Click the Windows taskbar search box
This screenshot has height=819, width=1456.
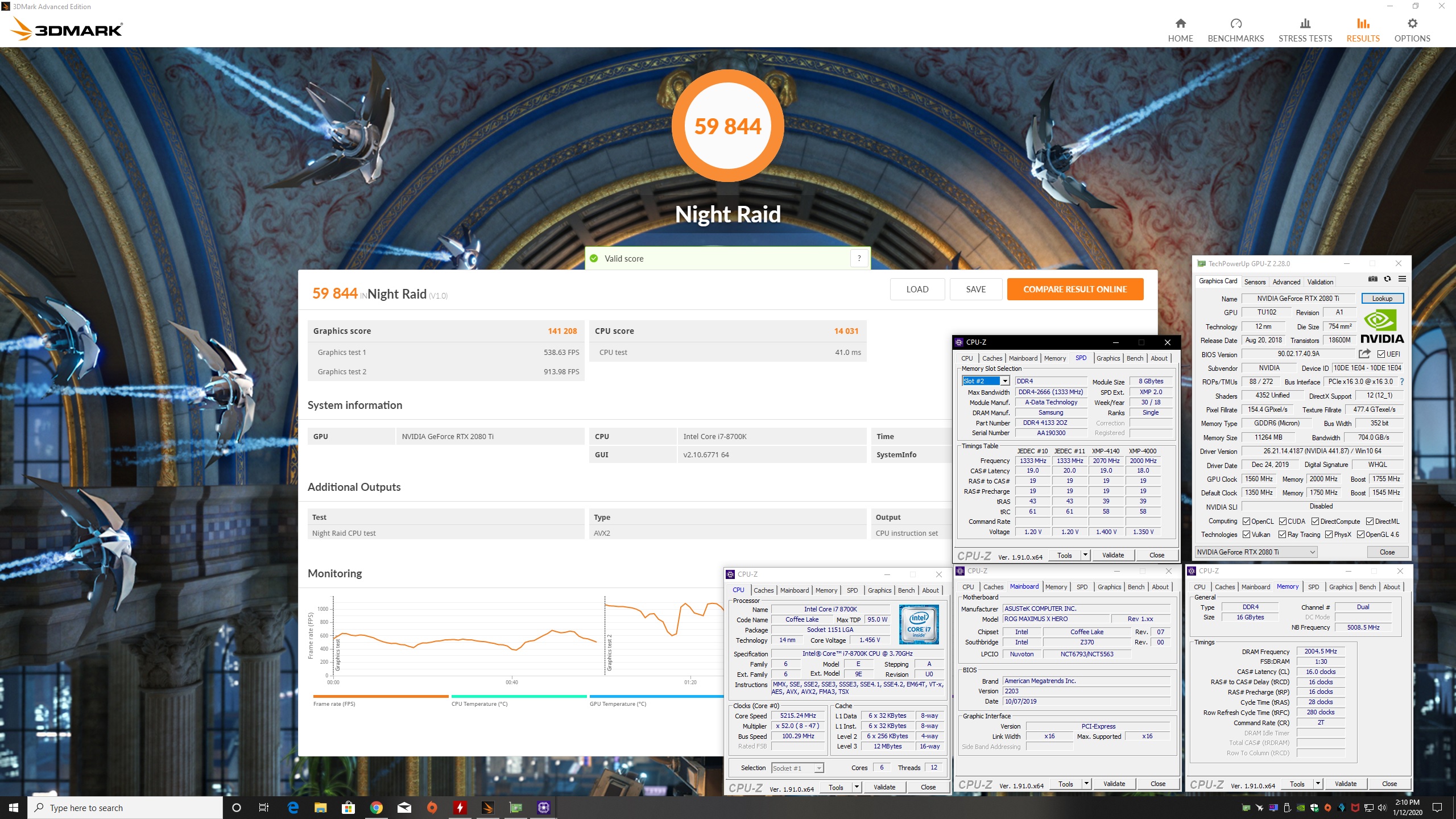coord(125,808)
